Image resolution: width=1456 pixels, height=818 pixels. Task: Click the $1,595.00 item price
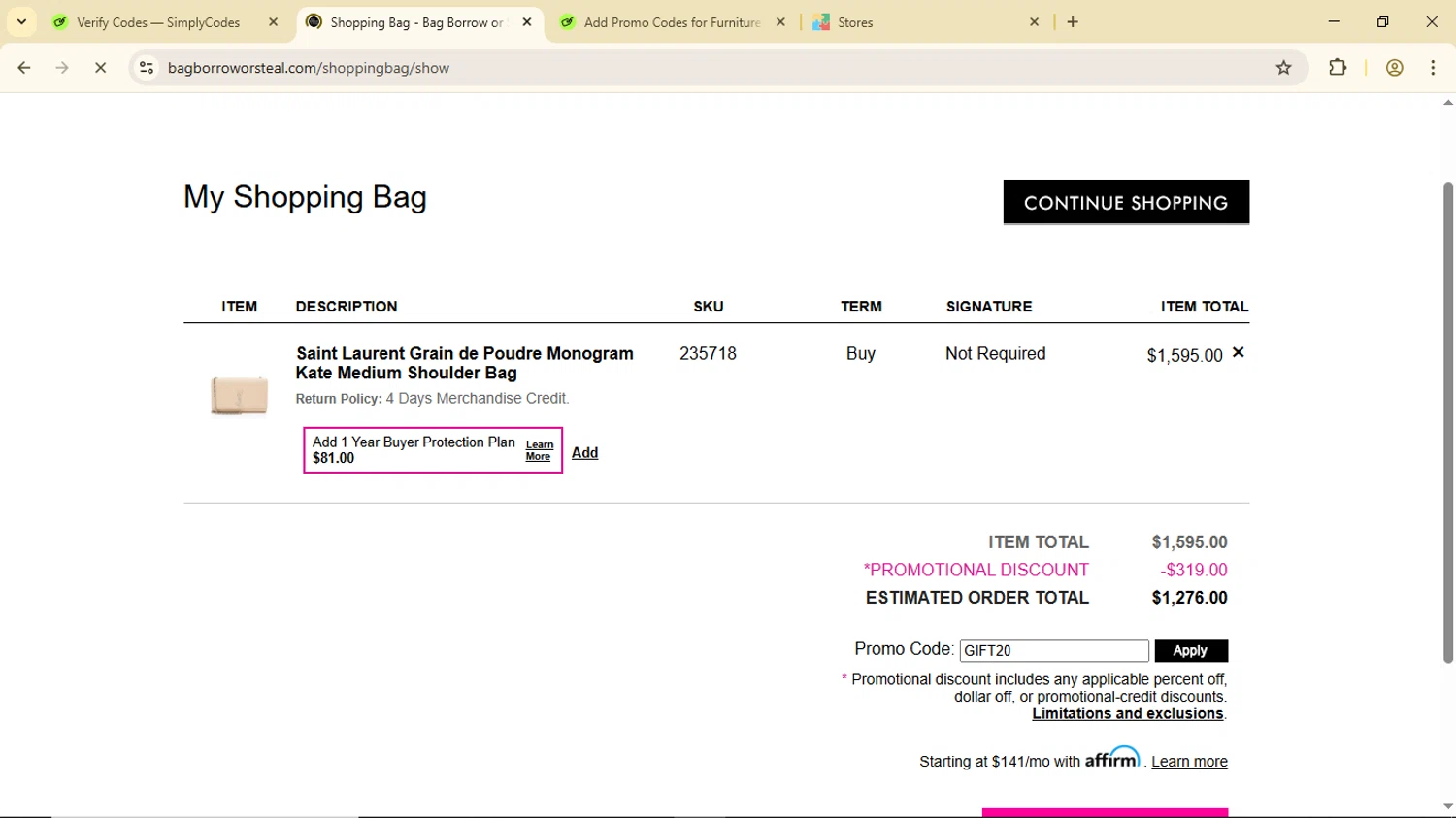pos(1184,355)
